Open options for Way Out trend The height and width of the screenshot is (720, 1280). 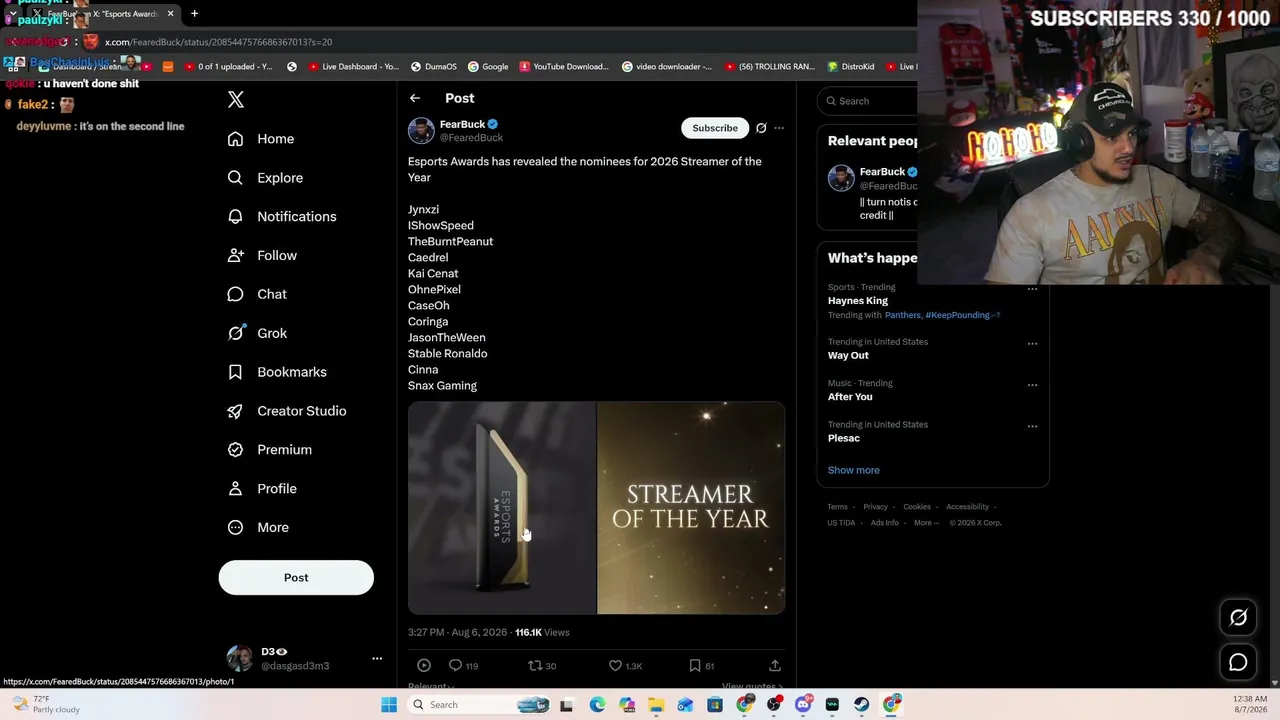pos(1032,344)
